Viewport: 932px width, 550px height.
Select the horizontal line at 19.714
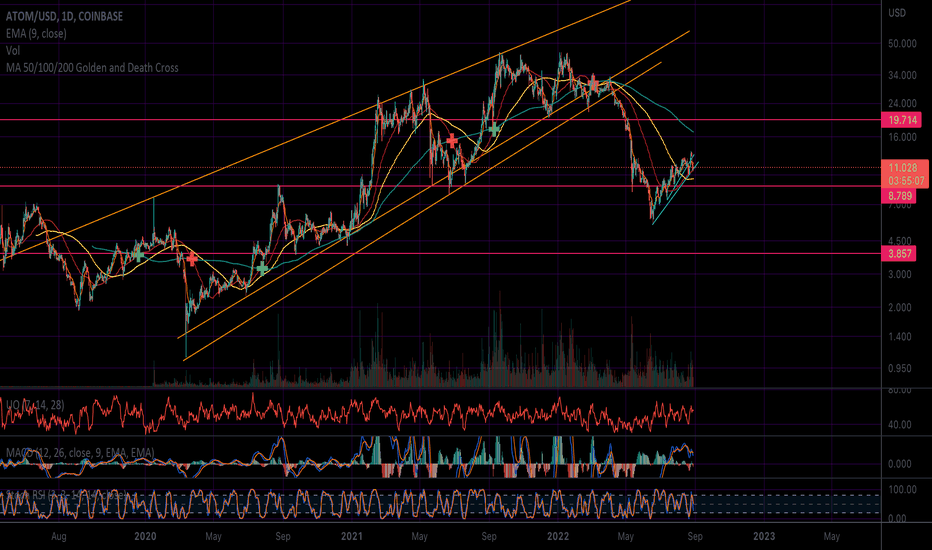coord(440,120)
